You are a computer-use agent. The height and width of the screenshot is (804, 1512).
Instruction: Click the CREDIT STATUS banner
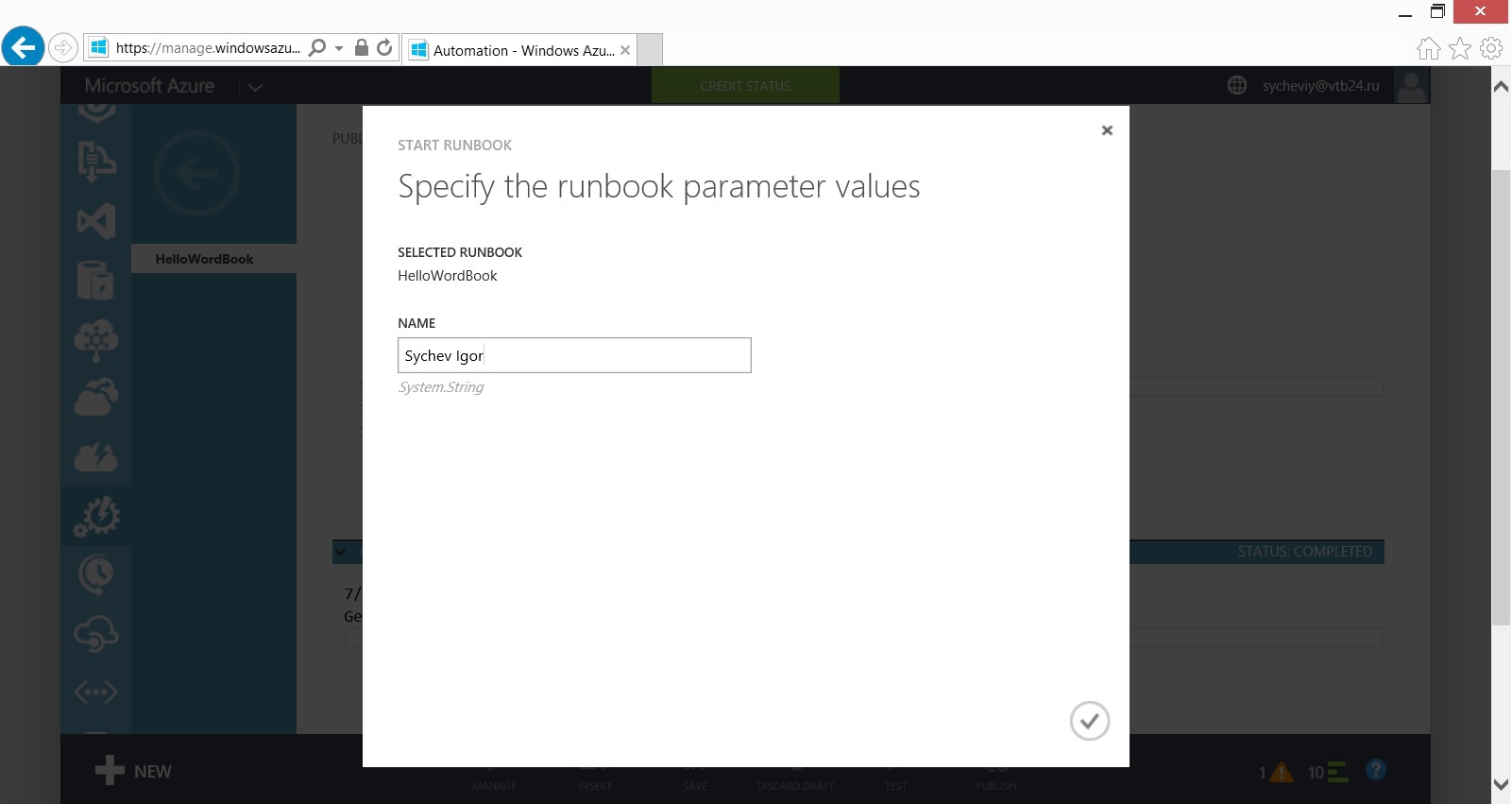[x=745, y=85]
